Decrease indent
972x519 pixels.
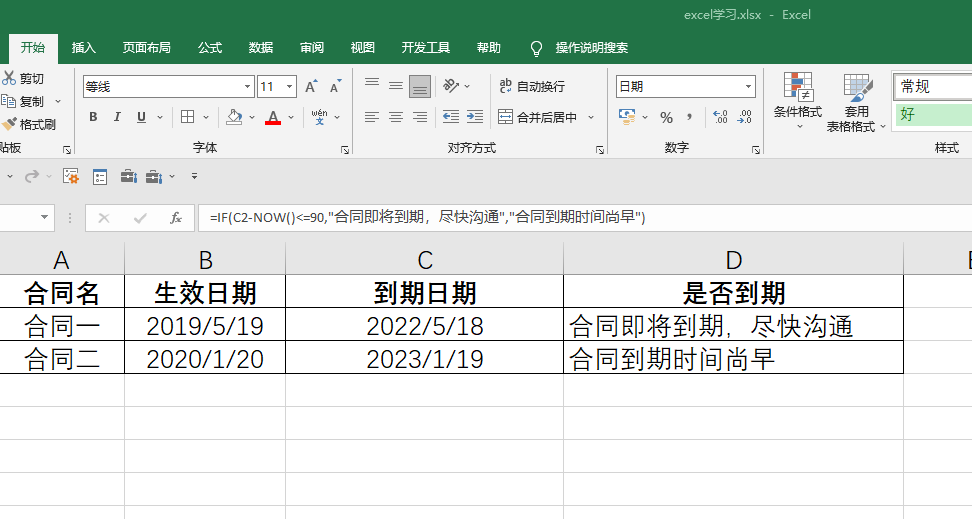pyautogui.click(x=451, y=117)
